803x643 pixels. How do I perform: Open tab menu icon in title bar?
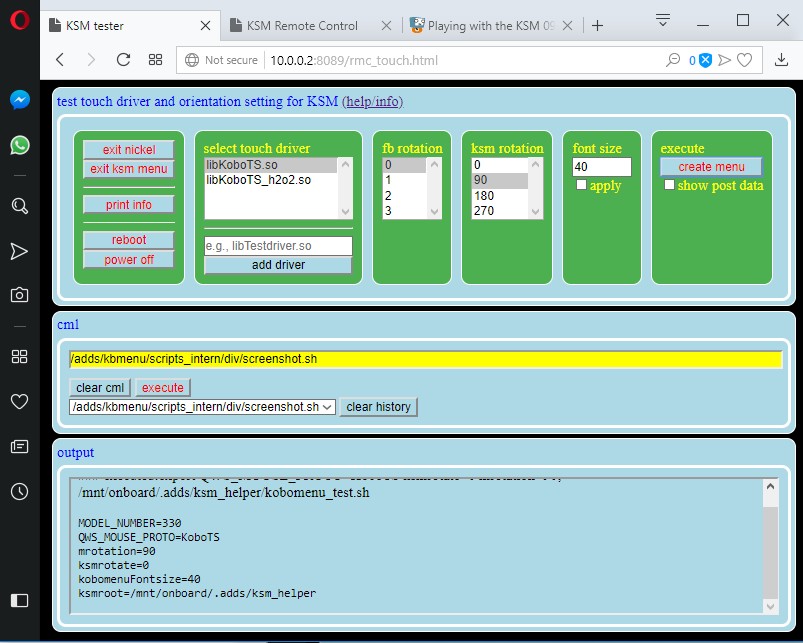point(663,20)
